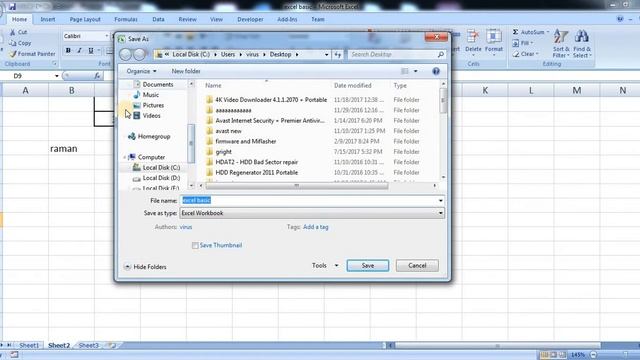640x360 pixels.
Task: Click the refresh button beside address bar
Action: click(338, 54)
